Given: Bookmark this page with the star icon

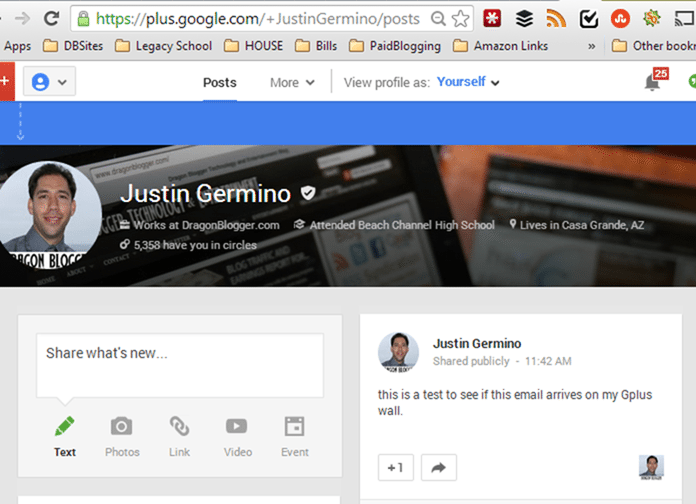Looking at the screenshot, I should coord(460,19).
